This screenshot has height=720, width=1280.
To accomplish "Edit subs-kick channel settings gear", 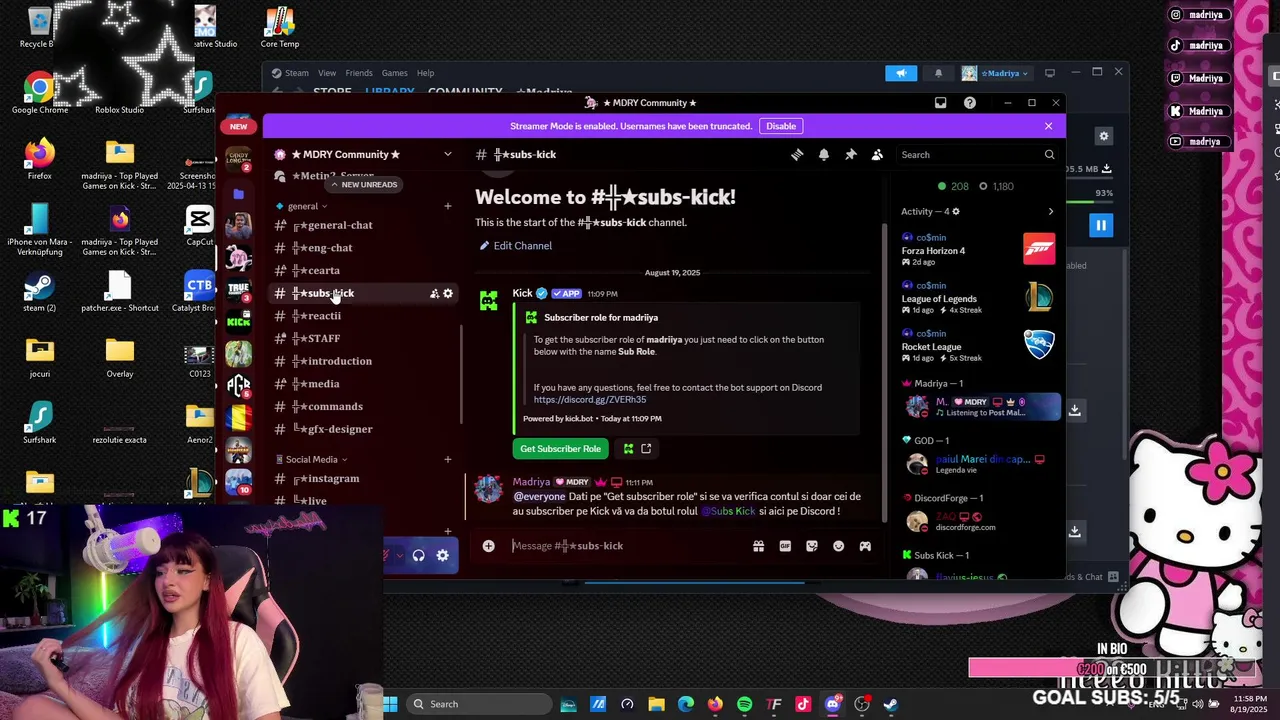I will pyautogui.click(x=448, y=294).
